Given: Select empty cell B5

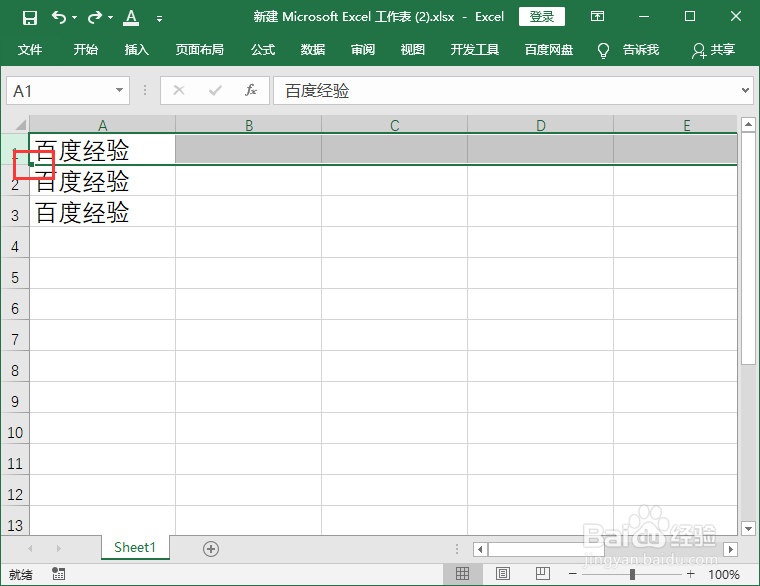Looking at the screenshot, I should pyautogui.click(x=249, y=273).
